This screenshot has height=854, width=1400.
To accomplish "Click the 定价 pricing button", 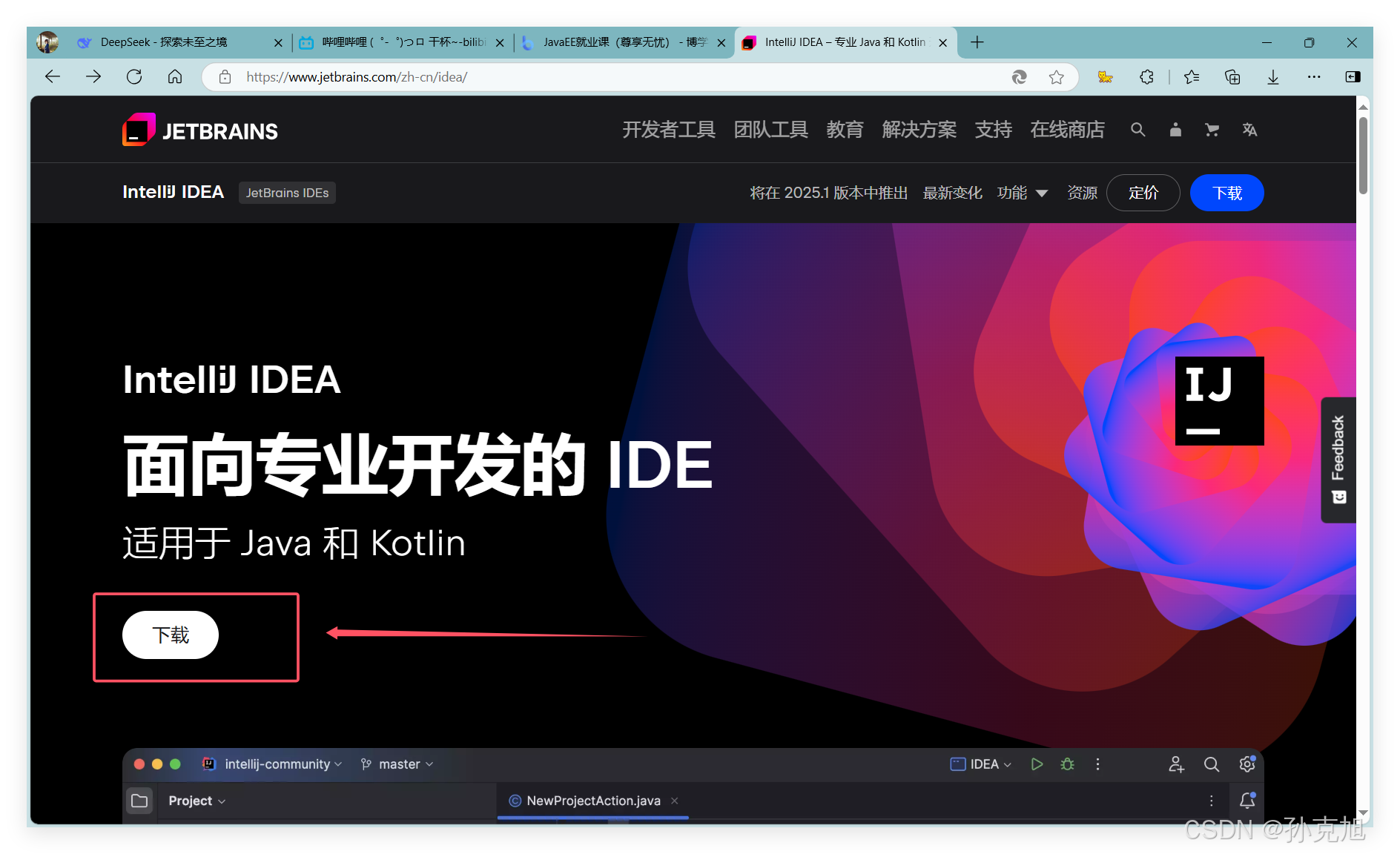I will point(1143,193).
